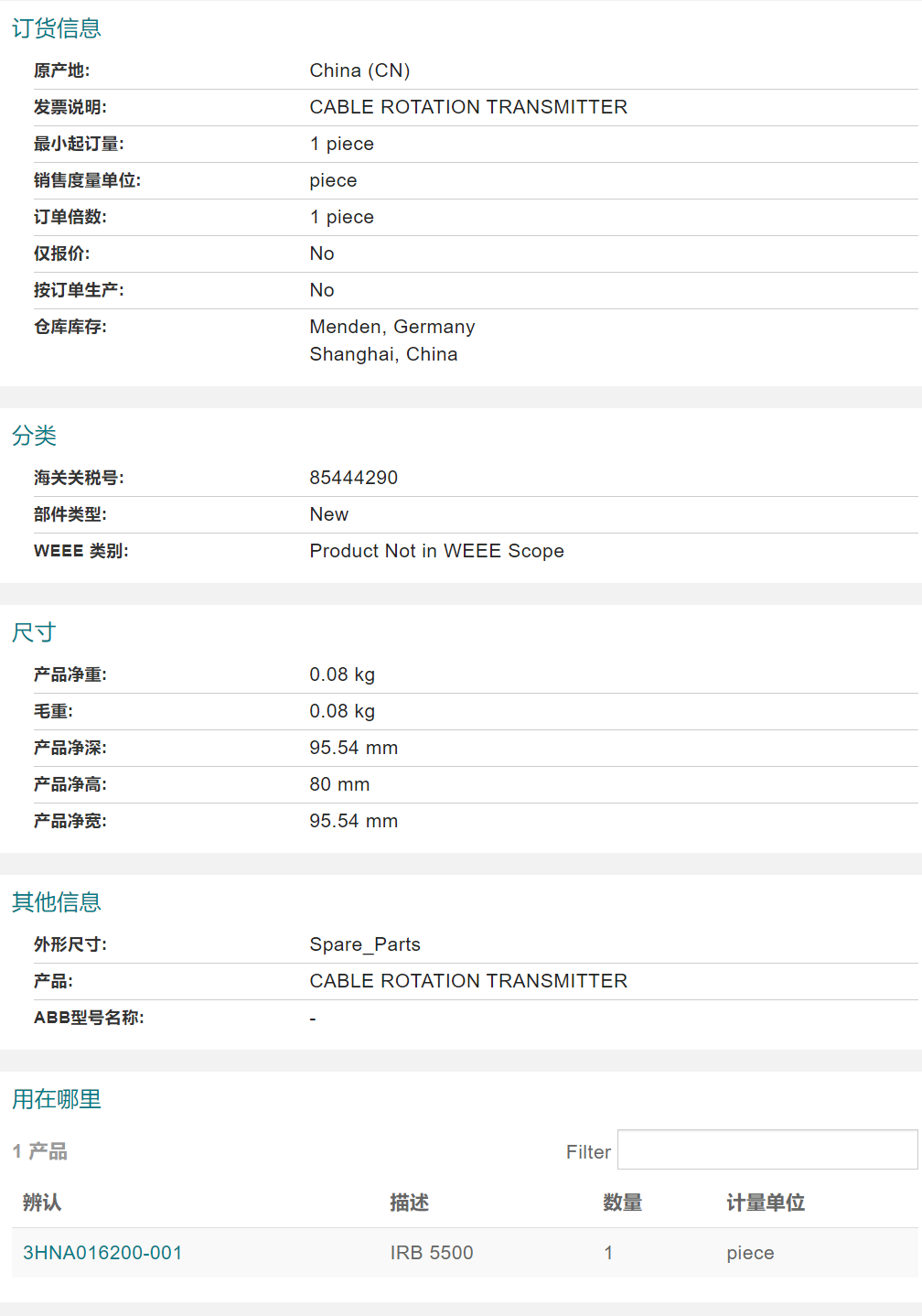Sort by the 计量单位 column header
This screenshot has width=922, height=1316.
[x=766, y=1203]
